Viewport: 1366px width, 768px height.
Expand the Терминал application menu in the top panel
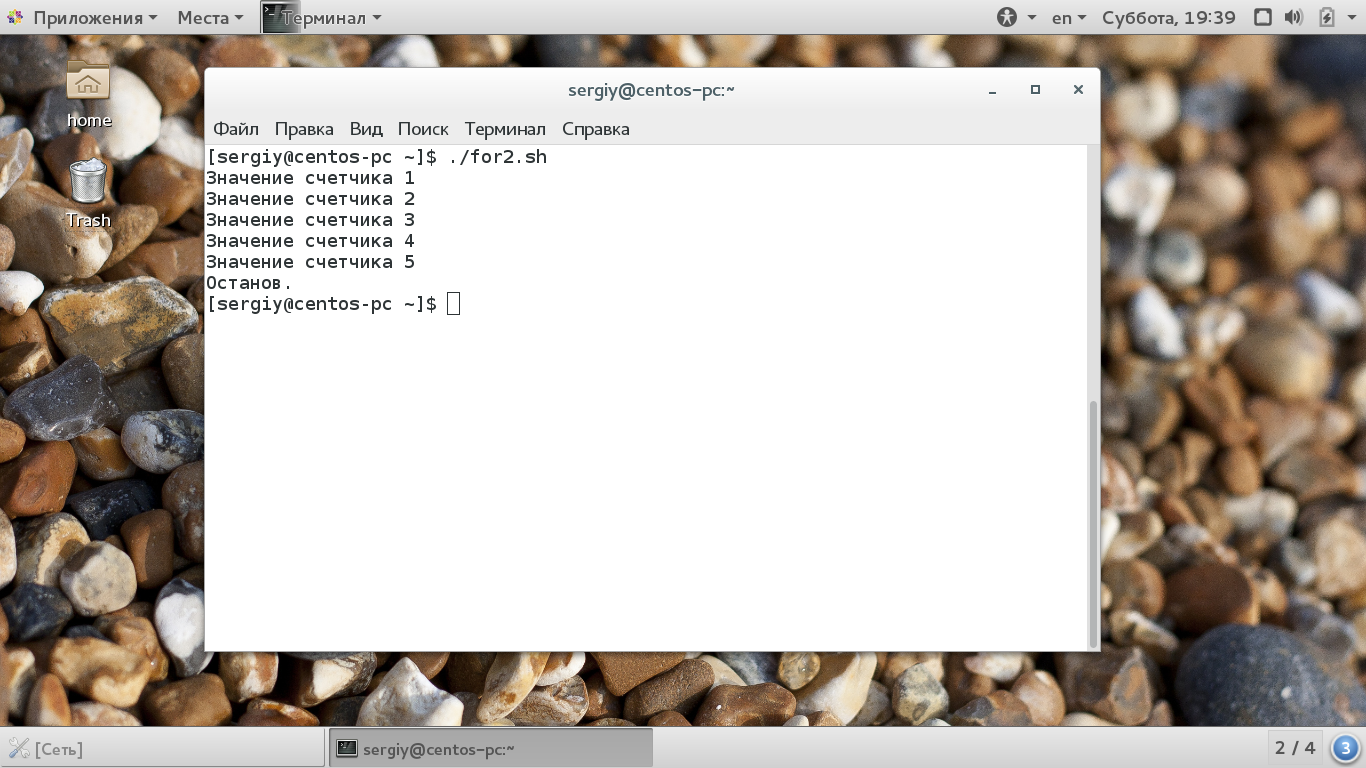coord(331,17)
